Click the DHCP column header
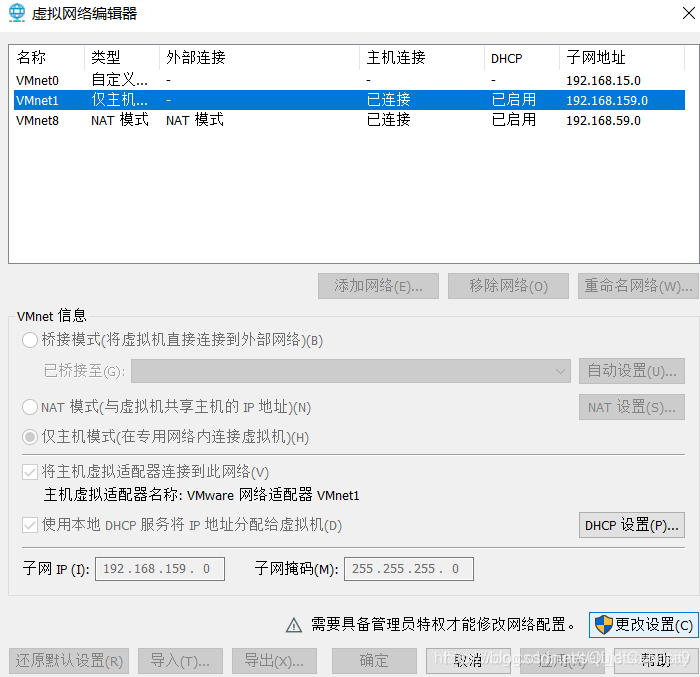This screenshot has height=677, width=700. (x=522, y=58)
